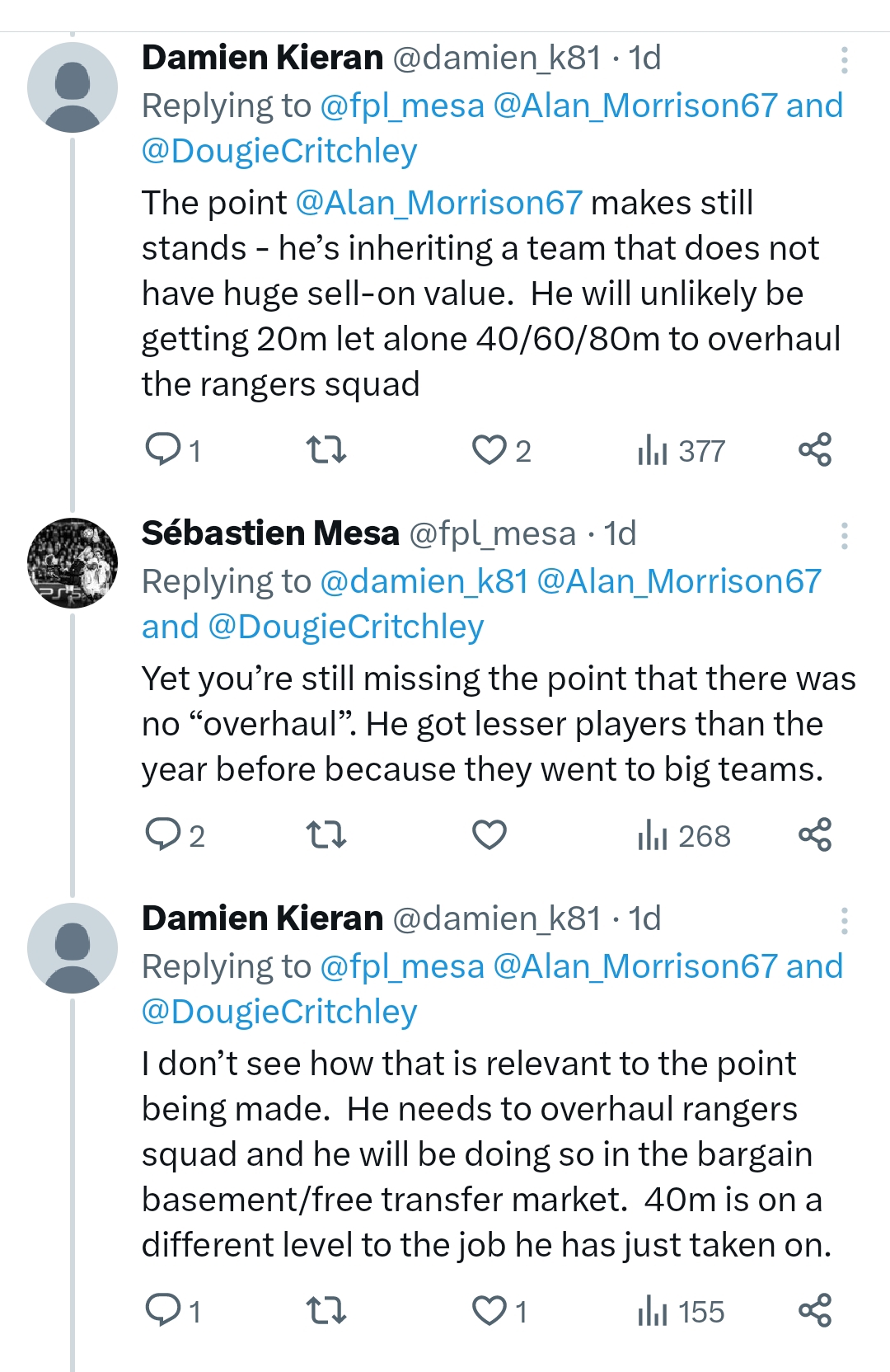
Task: Retweet the tweet with 155 views
Action: coord(326,1310)
